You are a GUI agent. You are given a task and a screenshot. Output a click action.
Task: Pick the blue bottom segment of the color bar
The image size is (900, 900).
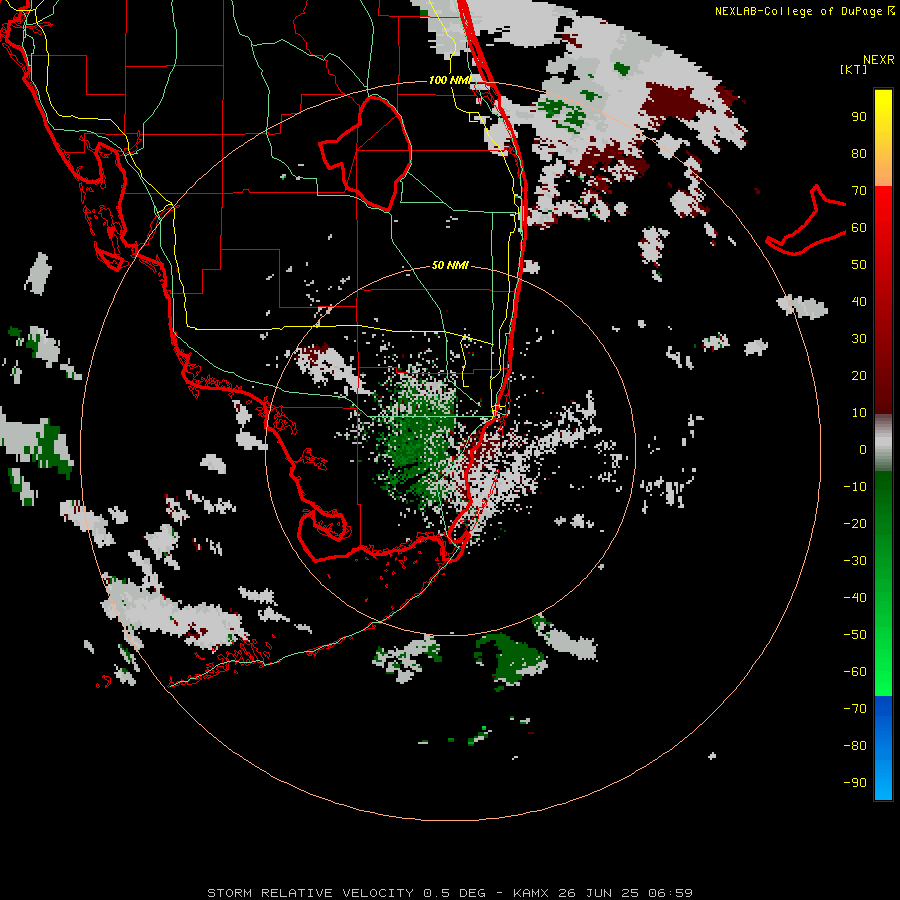(883, 748)
